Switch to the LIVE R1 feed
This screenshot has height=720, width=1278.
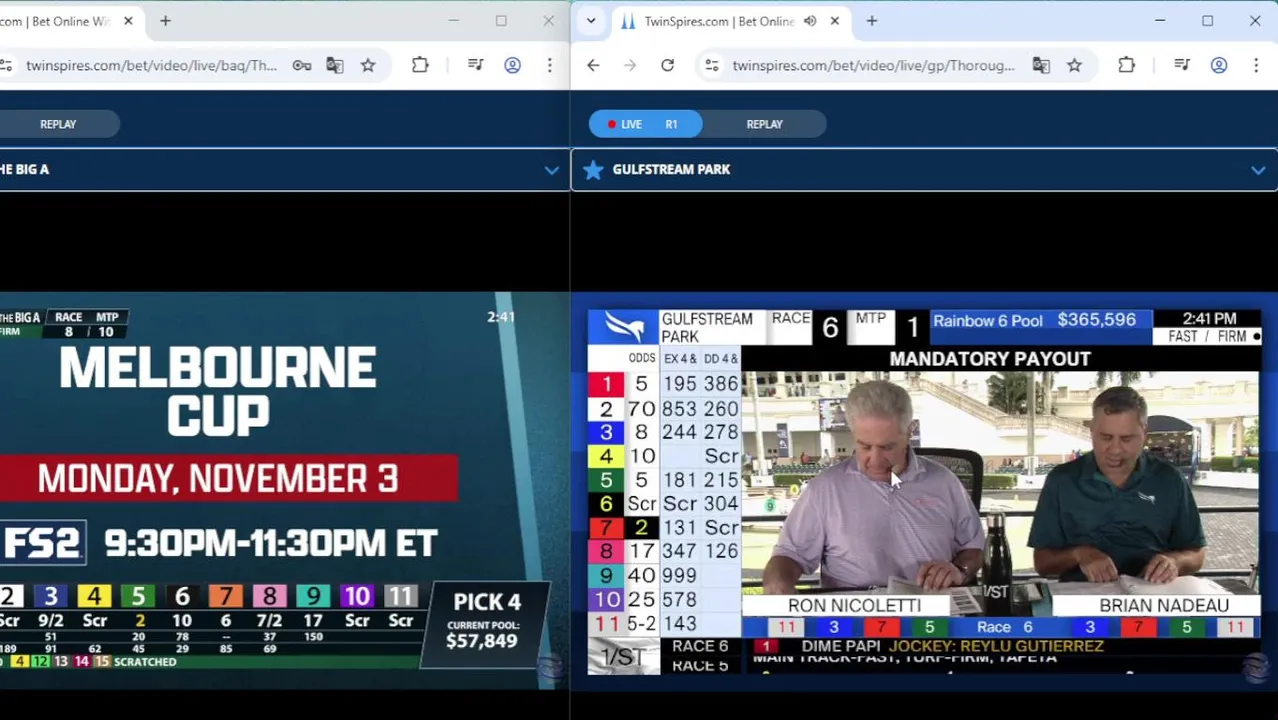point(645,124)
